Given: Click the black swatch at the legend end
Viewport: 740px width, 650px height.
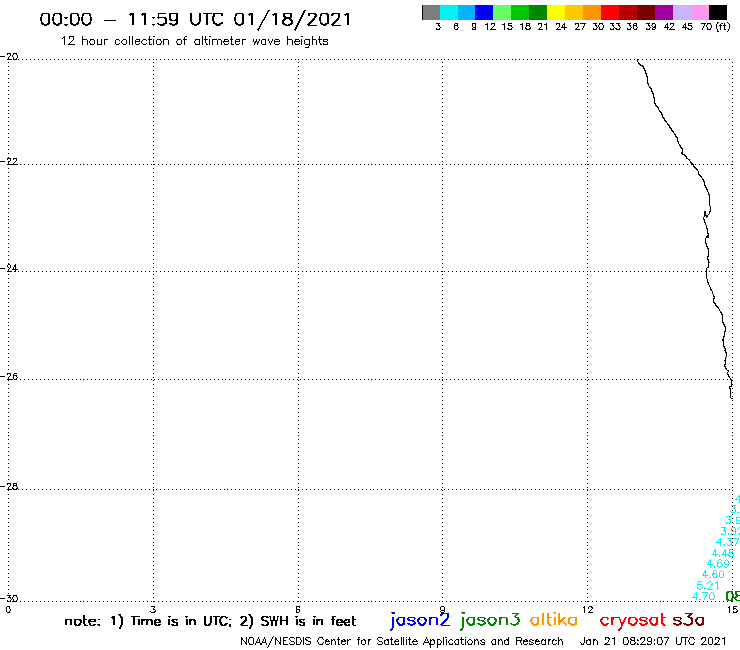Looking at the screenshot, I should 718,13.
